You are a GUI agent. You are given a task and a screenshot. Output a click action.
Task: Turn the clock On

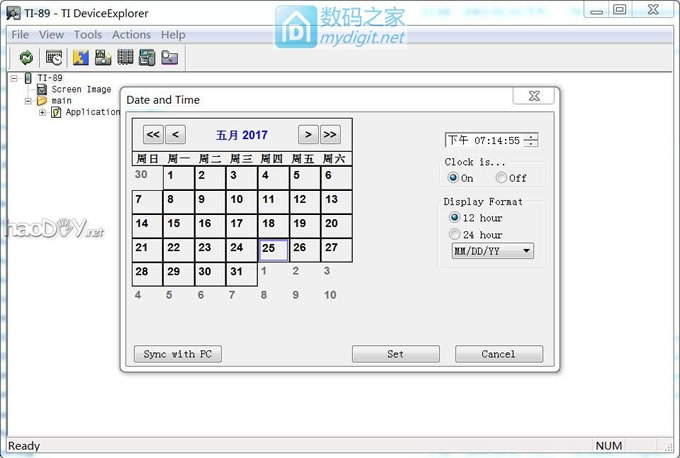(x=454, y=178)
